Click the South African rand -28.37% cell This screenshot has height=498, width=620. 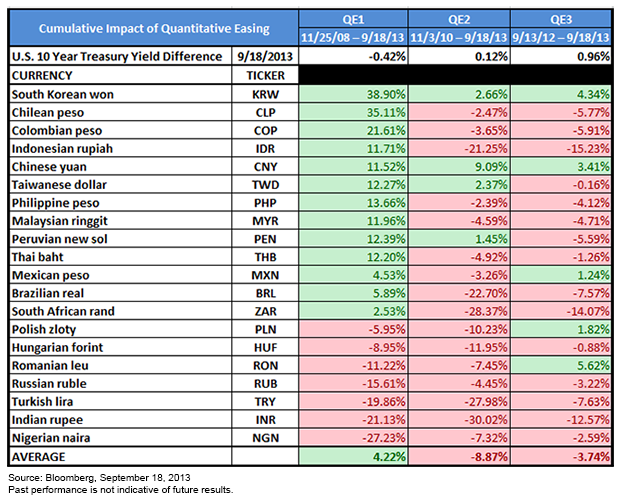point(459,311)
